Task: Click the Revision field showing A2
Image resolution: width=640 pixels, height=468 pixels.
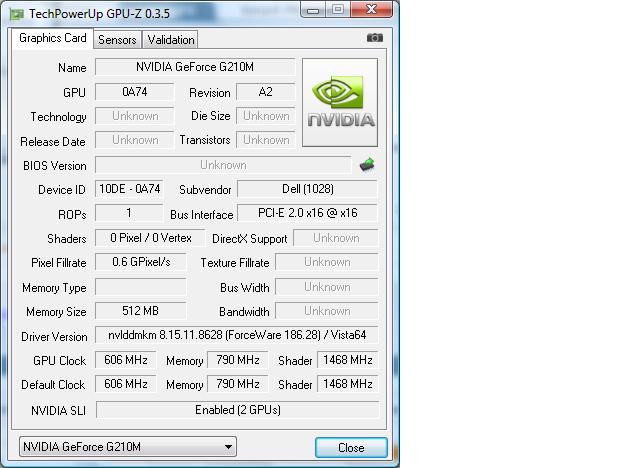Action: tap(265, 92)
